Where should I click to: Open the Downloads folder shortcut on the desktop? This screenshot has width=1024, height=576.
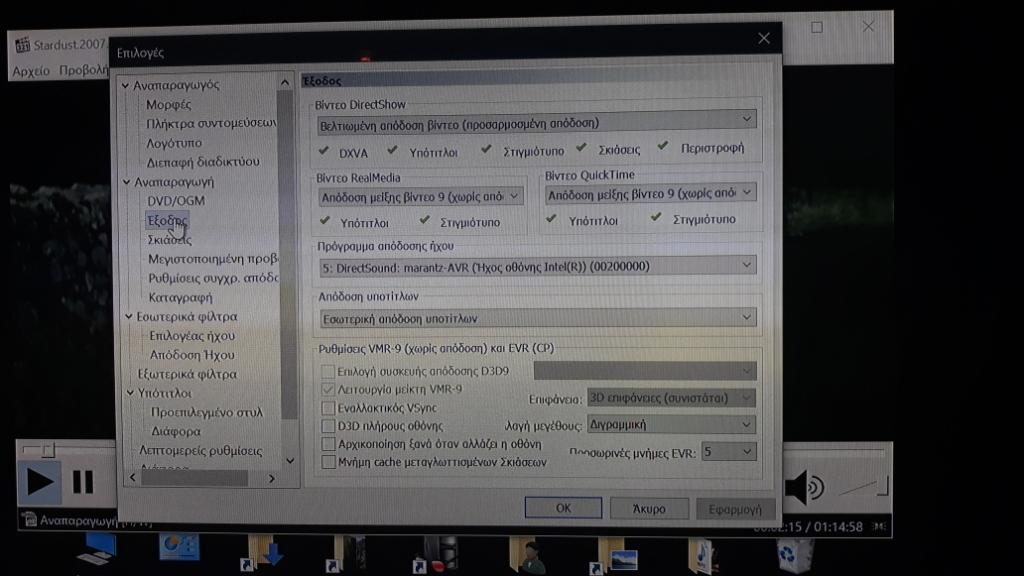(x=261, y=554)
